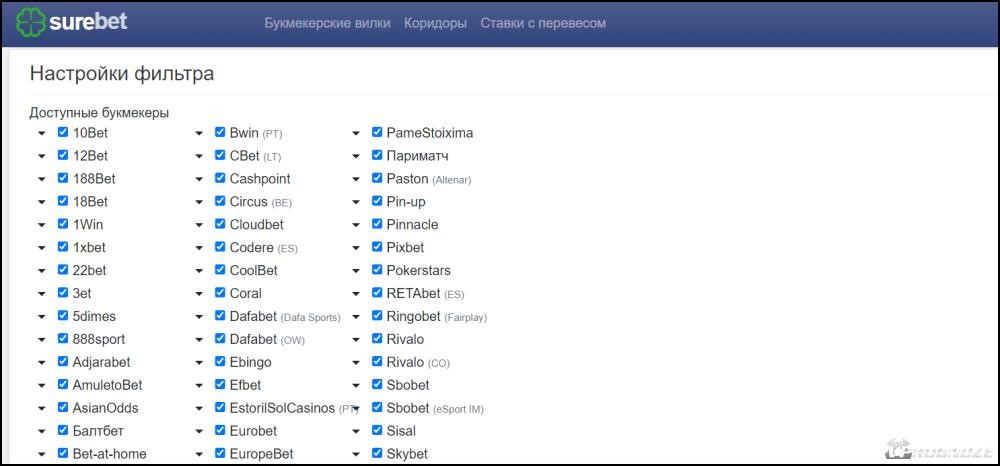This screenshot has height=466, width=1000.
Task: Toggle the Ebingo checkbox
Action: tap(219, 361)
